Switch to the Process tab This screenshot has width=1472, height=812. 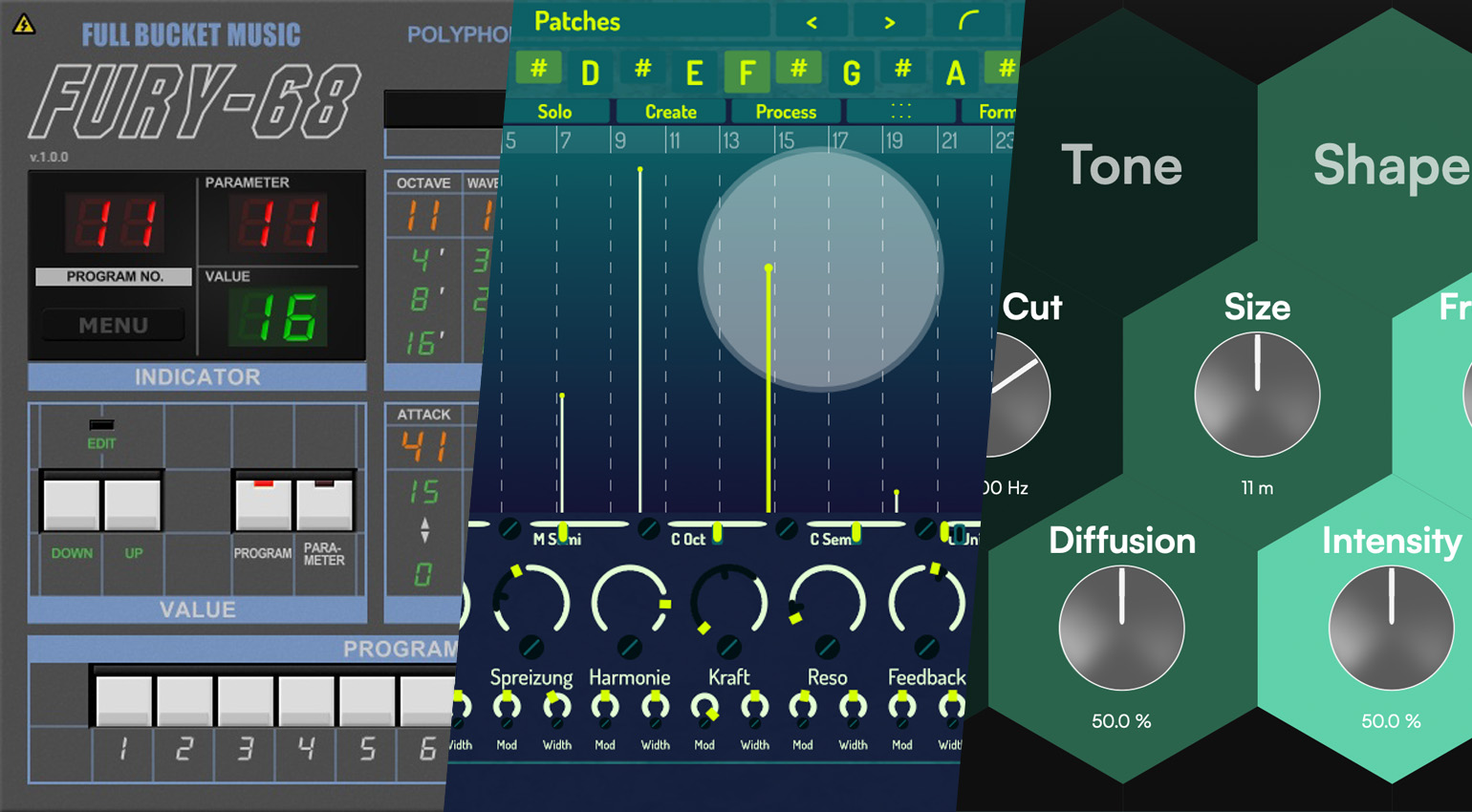point(785,111)
